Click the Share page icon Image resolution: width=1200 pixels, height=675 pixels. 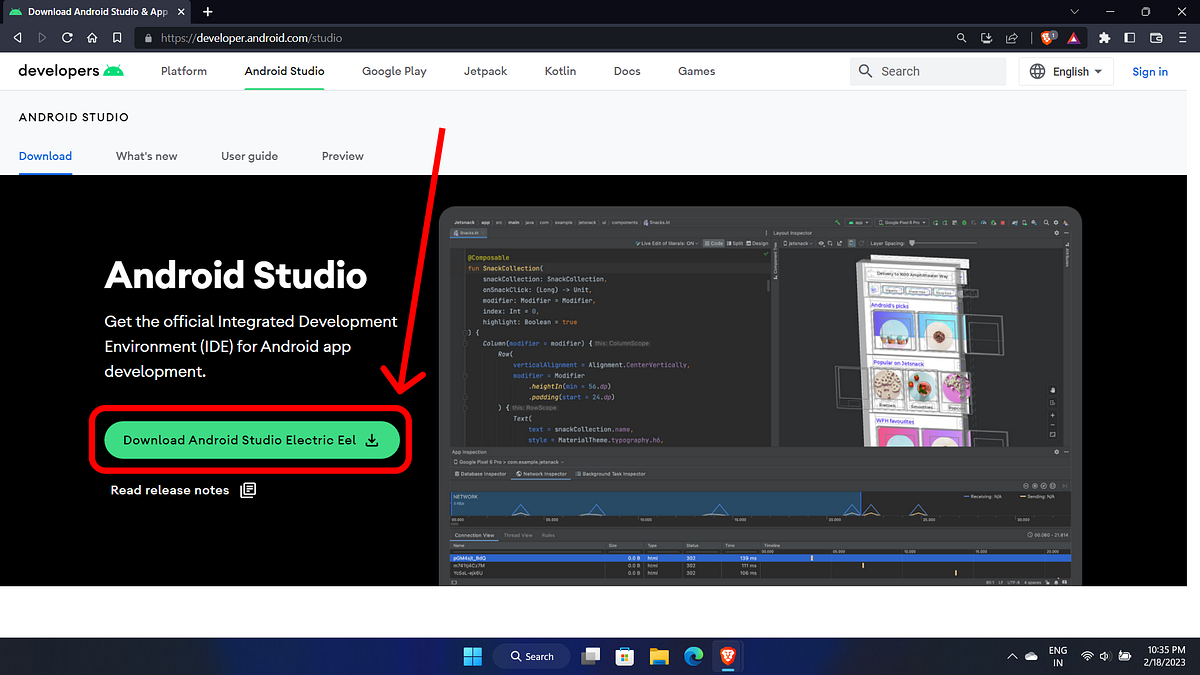(1011, 37)
